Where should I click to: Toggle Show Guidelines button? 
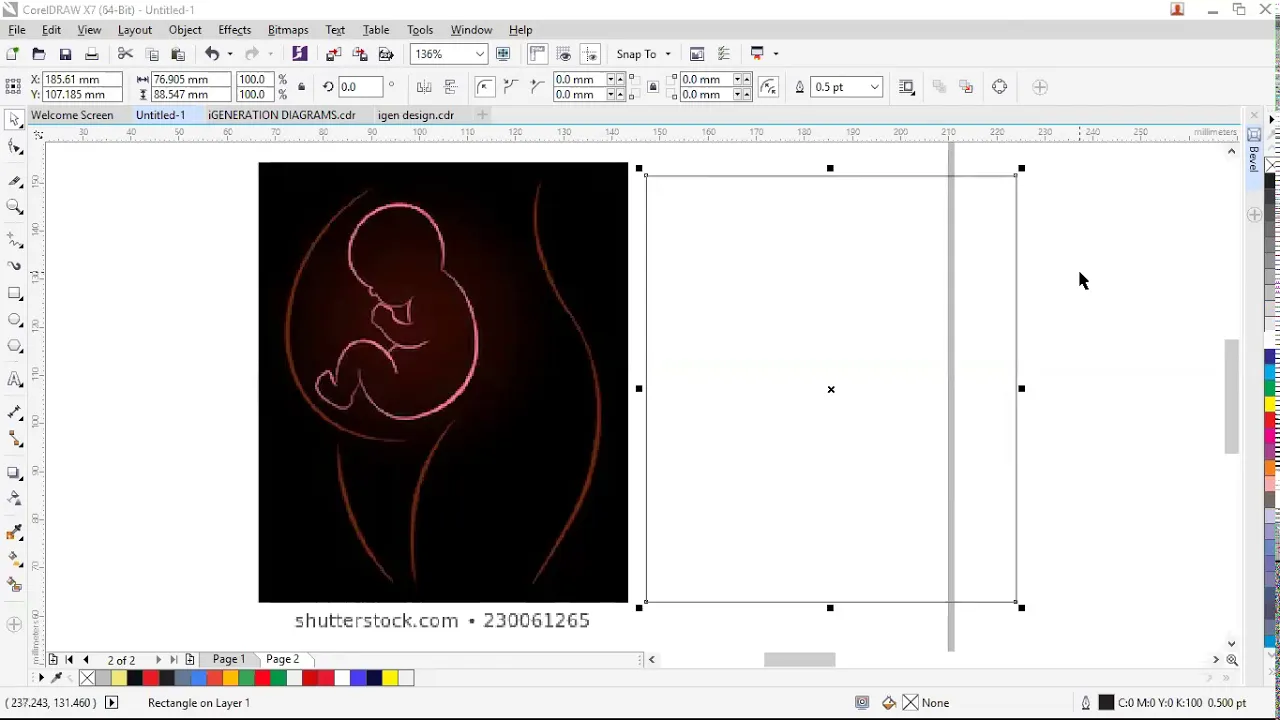click(591, 54)
